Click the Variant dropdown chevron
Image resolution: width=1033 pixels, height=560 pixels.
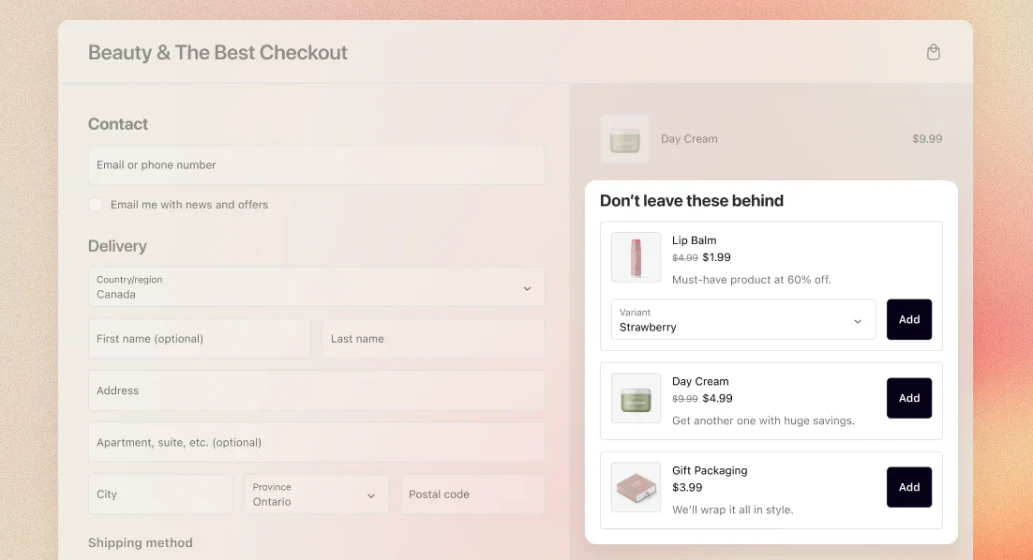[858, 322]
